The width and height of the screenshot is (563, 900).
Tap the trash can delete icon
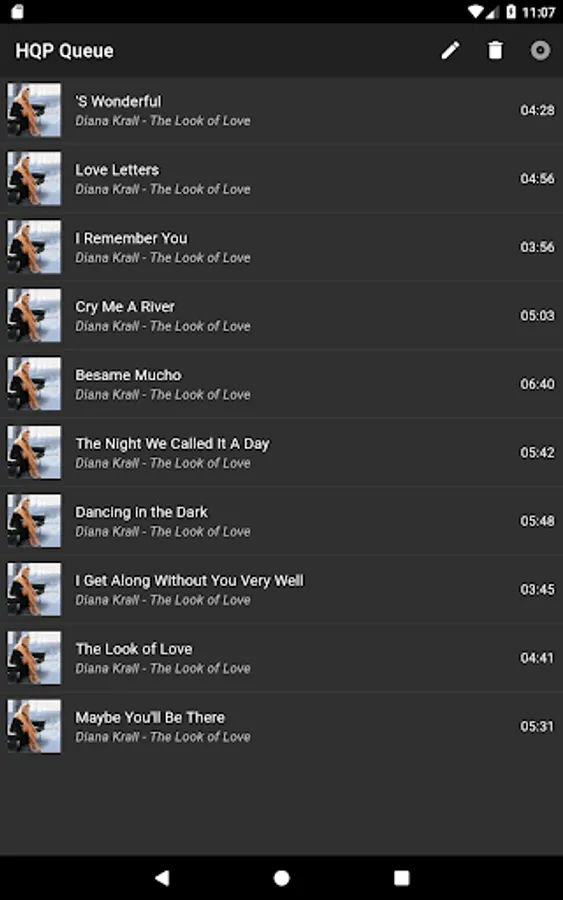495,51
